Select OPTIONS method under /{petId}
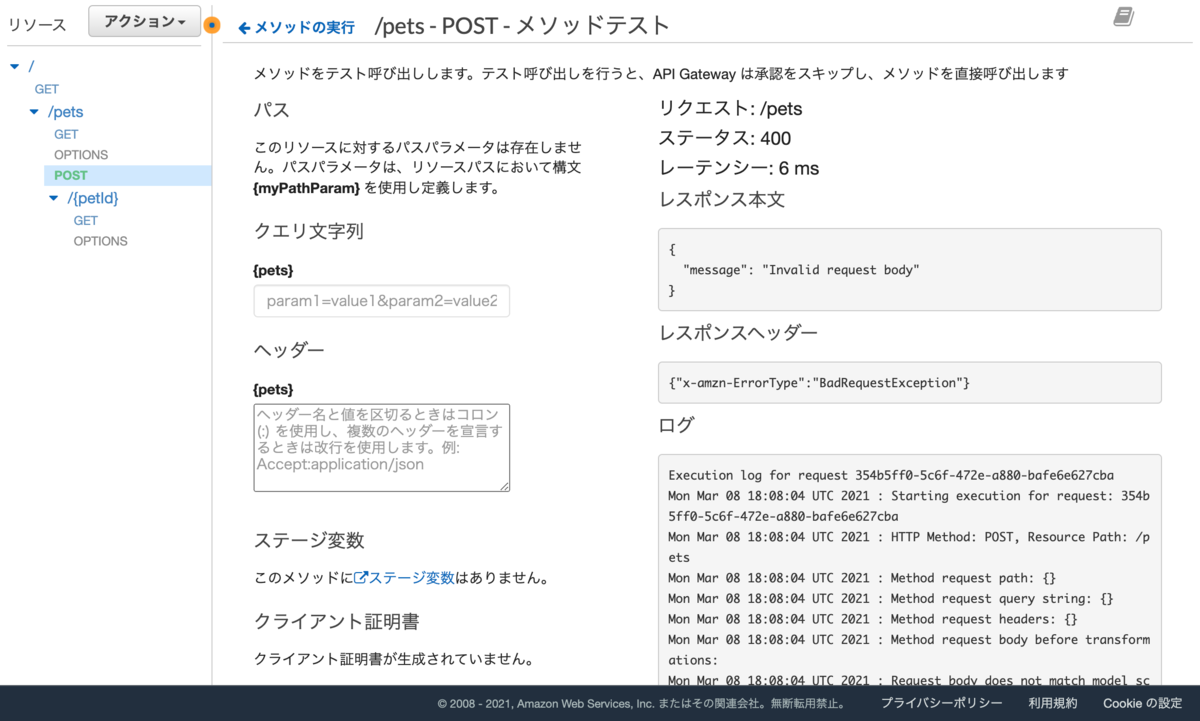1200x721 pixels. point(101,241)
